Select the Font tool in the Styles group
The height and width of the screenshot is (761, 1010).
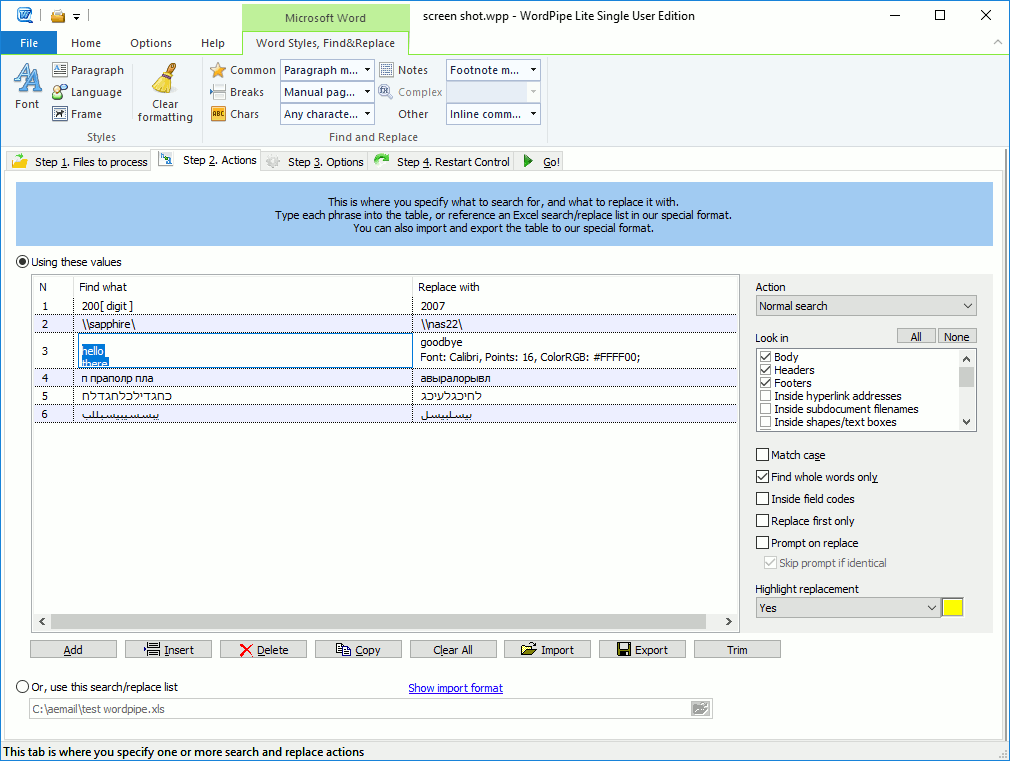coord(27,87)
